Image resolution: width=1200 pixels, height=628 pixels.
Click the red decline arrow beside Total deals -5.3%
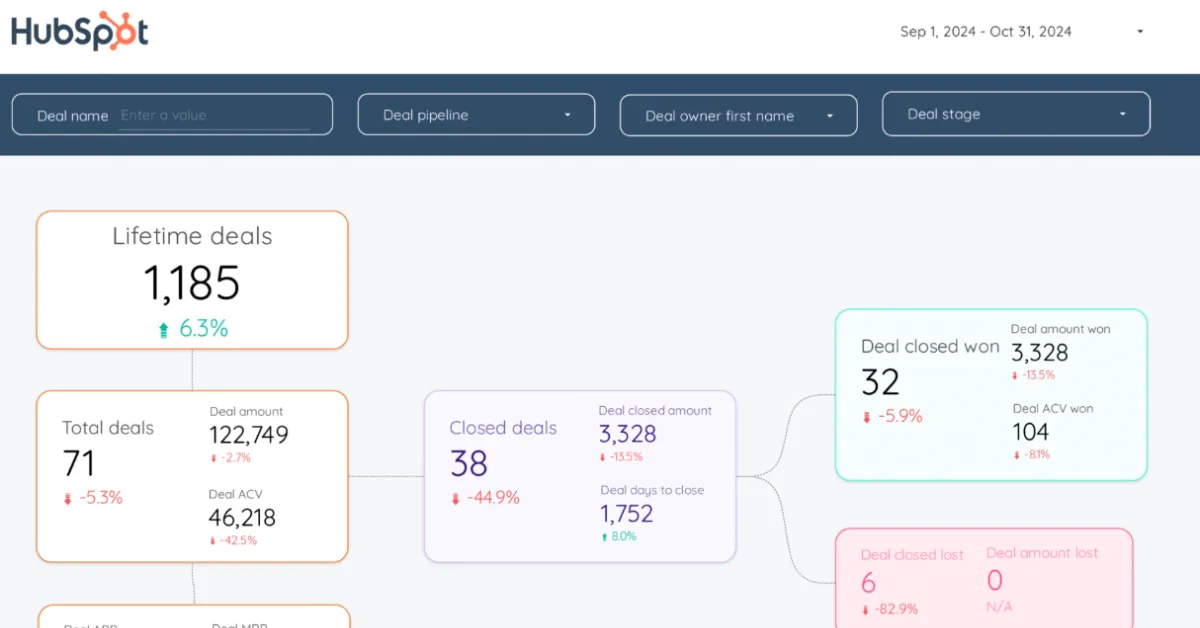[66, 497]
